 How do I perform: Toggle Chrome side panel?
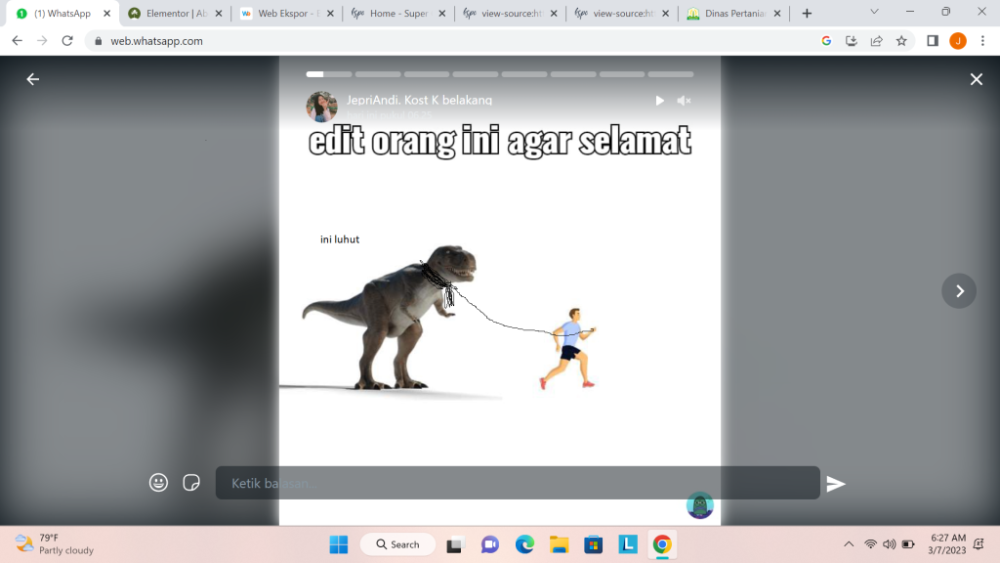pos(932,41)
